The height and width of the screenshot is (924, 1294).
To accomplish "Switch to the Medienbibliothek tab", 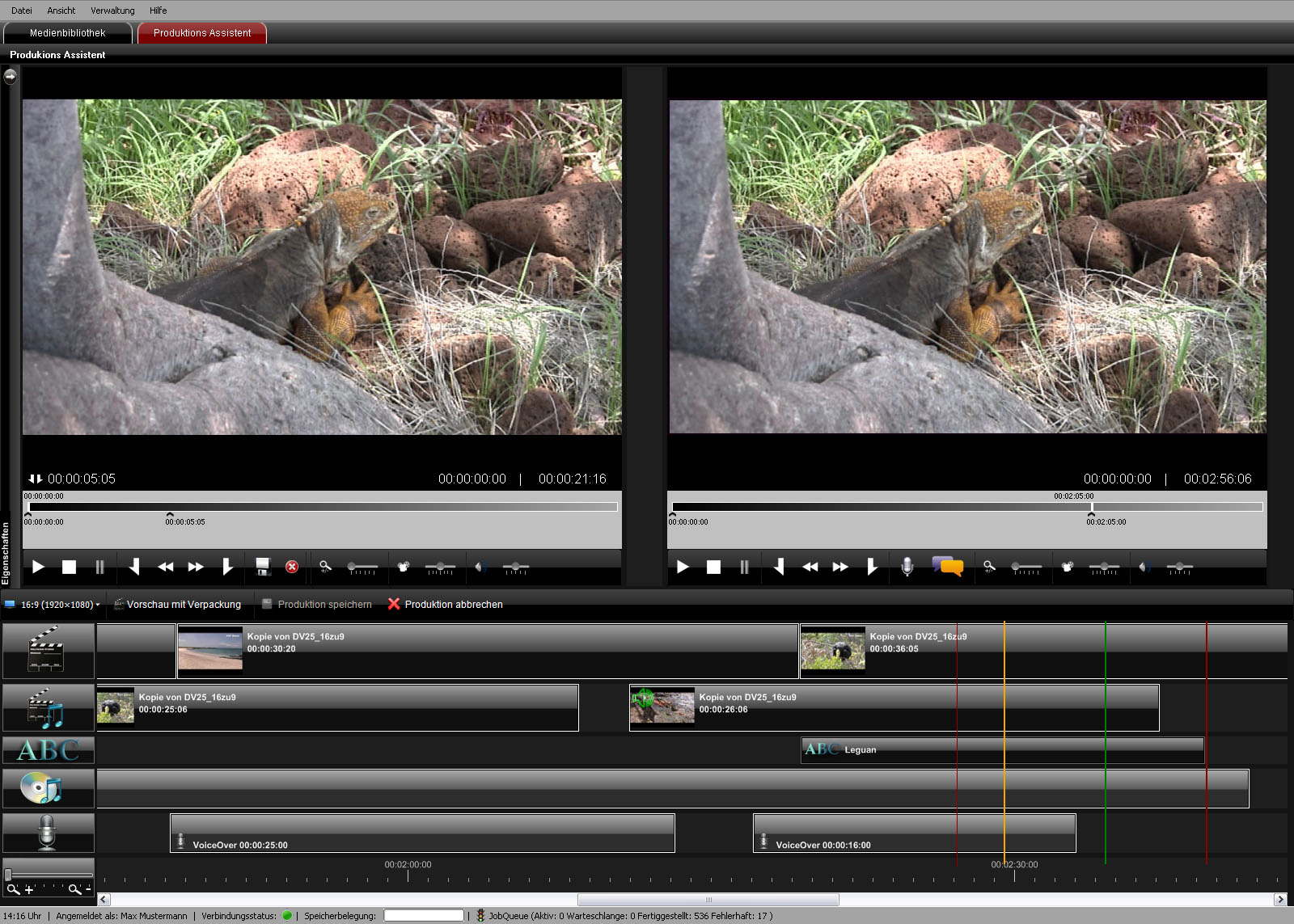I will 68,33.
